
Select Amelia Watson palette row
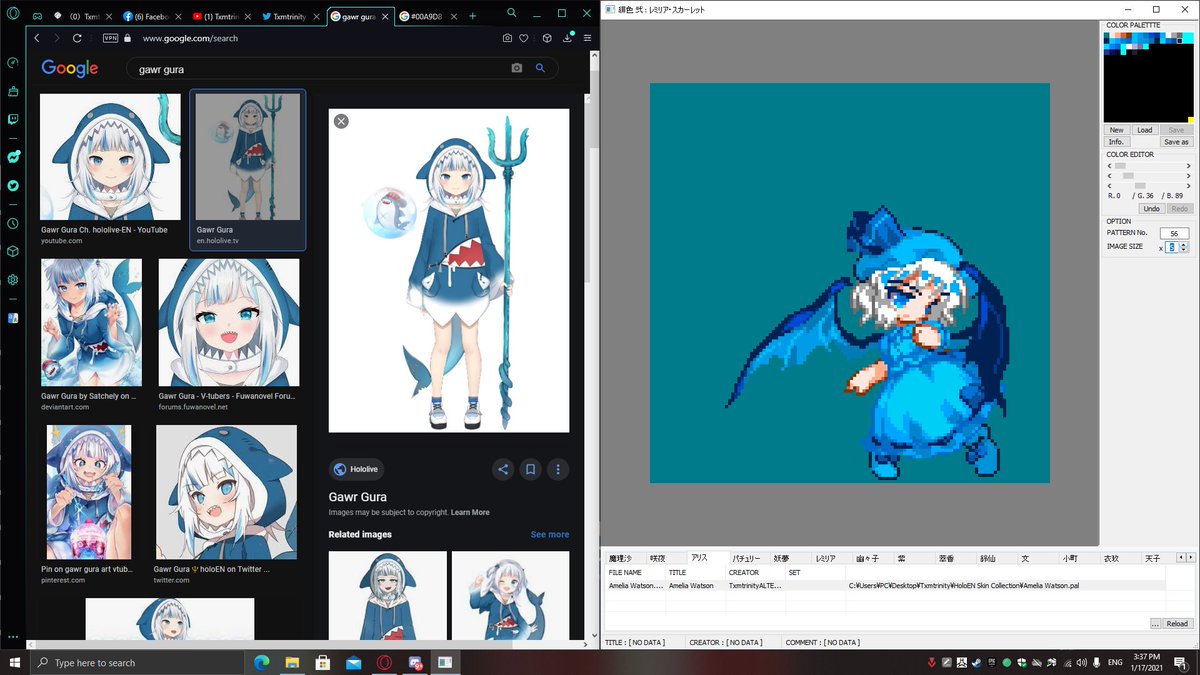pyautogui.click(x=885, y=586)
